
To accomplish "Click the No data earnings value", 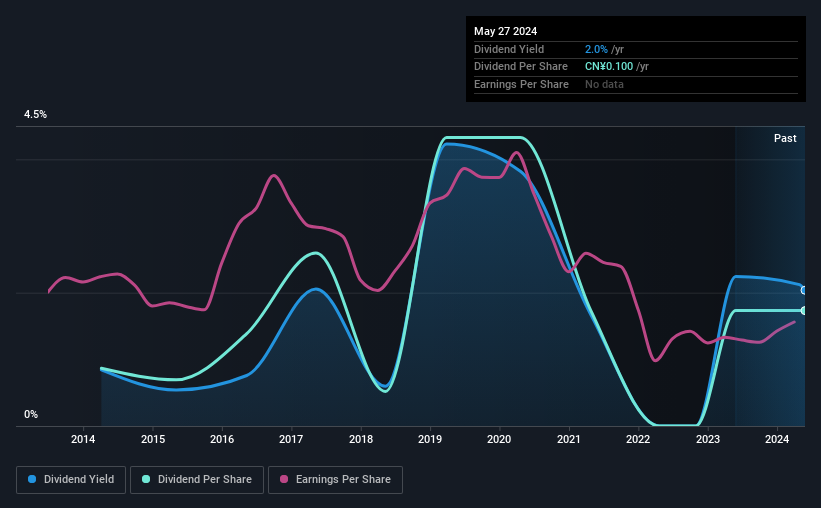I will point(604,84).
